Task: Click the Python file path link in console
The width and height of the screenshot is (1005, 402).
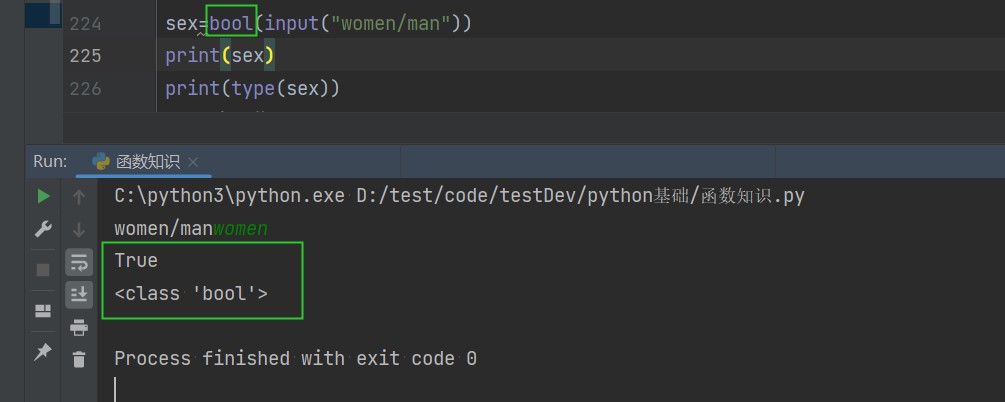Action: coord(580,196)
